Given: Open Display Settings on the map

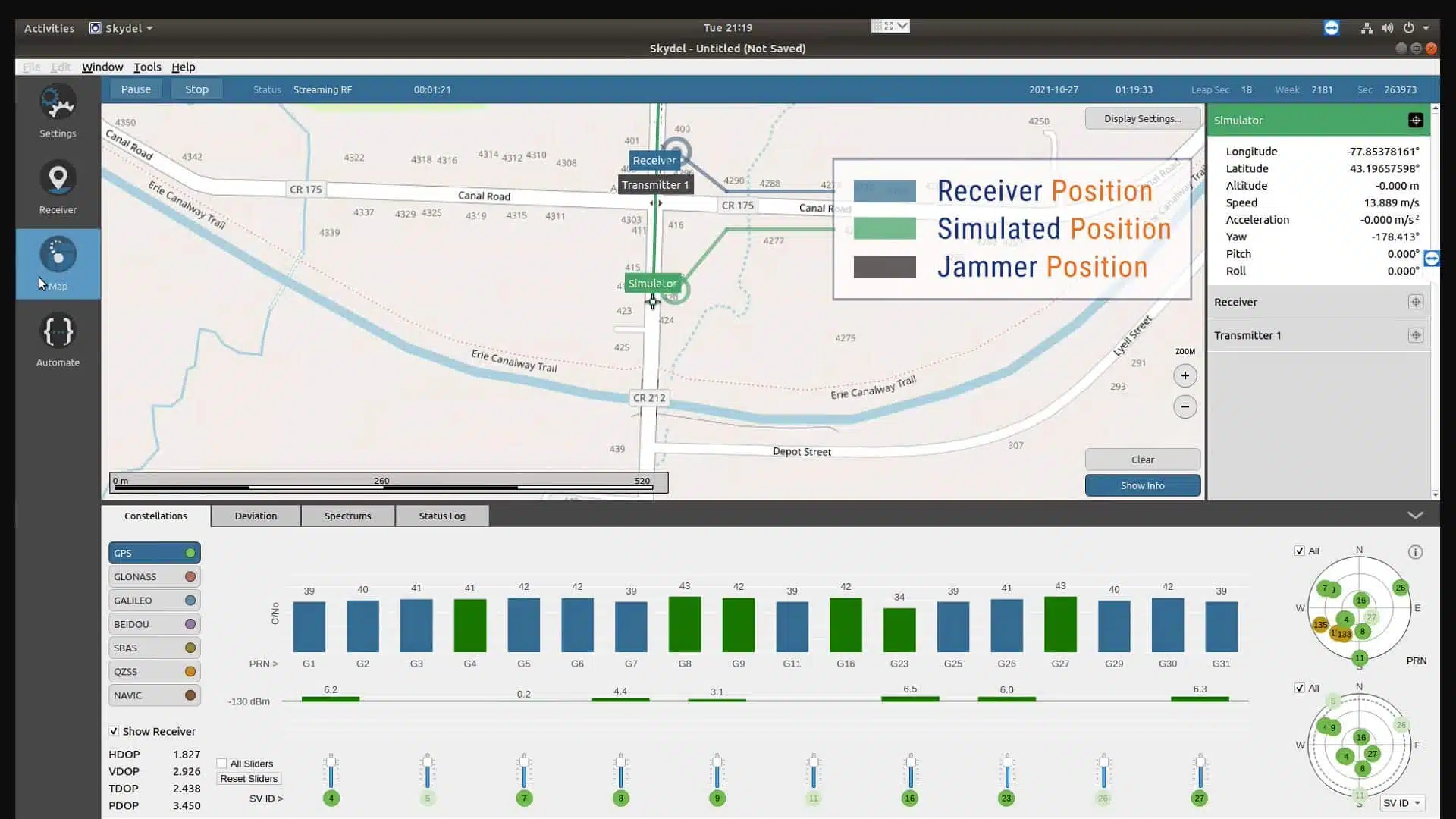Looking at the screenshot, I should [1142, 118].
